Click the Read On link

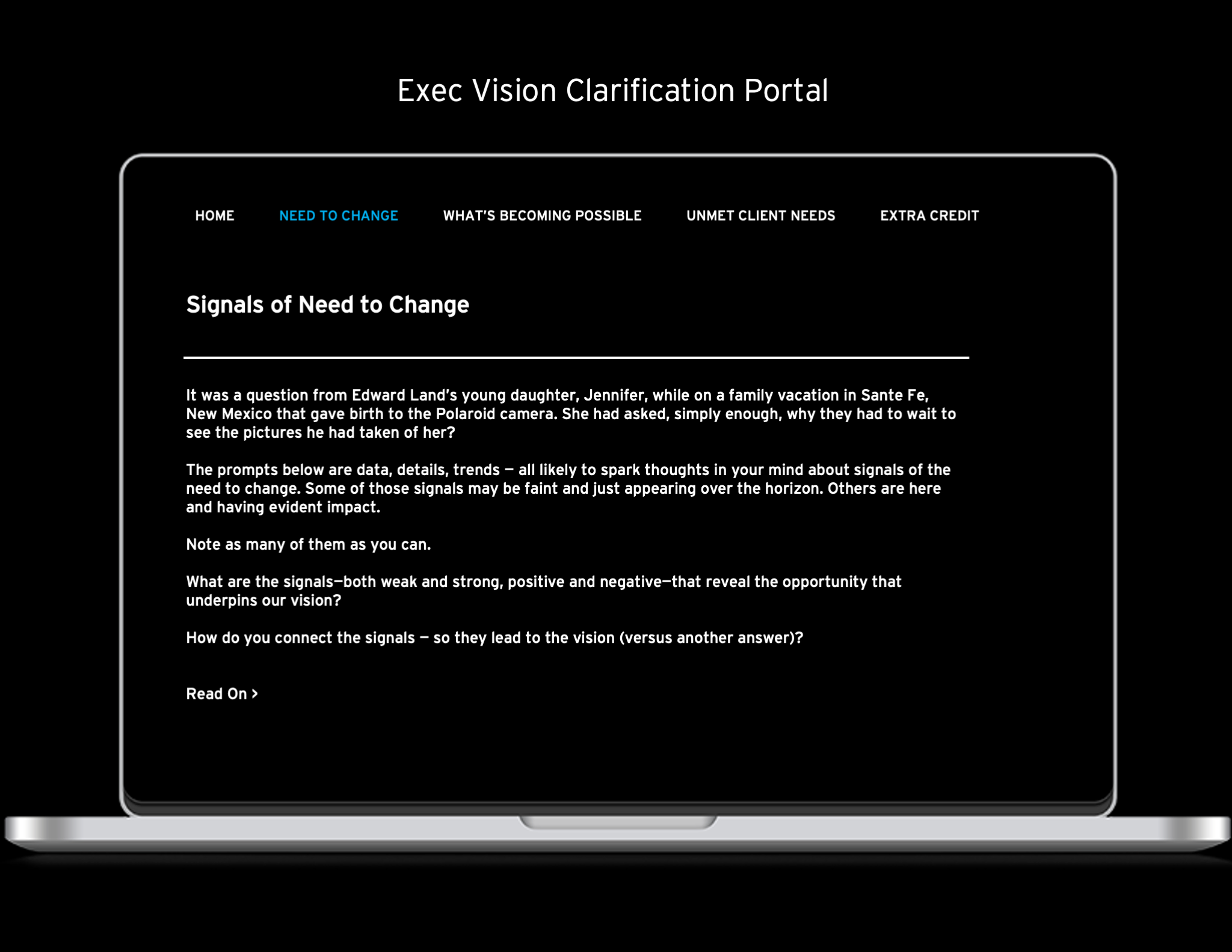click(x=222, y=693)
